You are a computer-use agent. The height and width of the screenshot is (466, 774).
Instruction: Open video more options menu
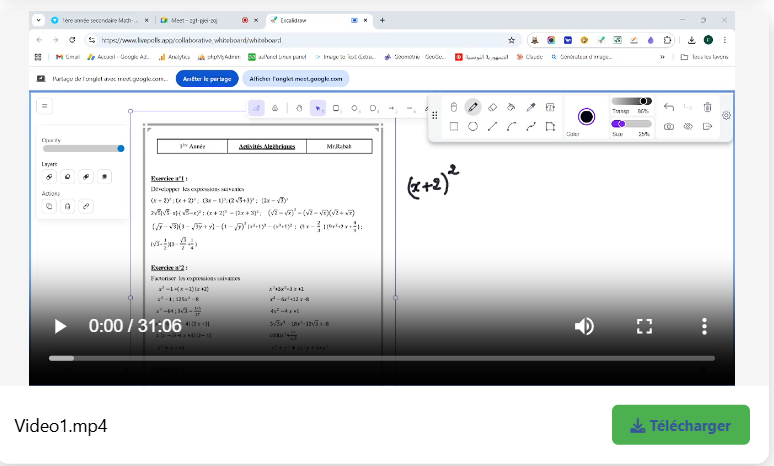click(x=705, y=326)
